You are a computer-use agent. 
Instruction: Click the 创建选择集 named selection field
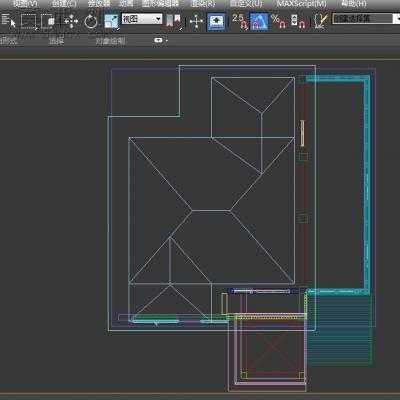pyautogui.click(x=362, y=18)
